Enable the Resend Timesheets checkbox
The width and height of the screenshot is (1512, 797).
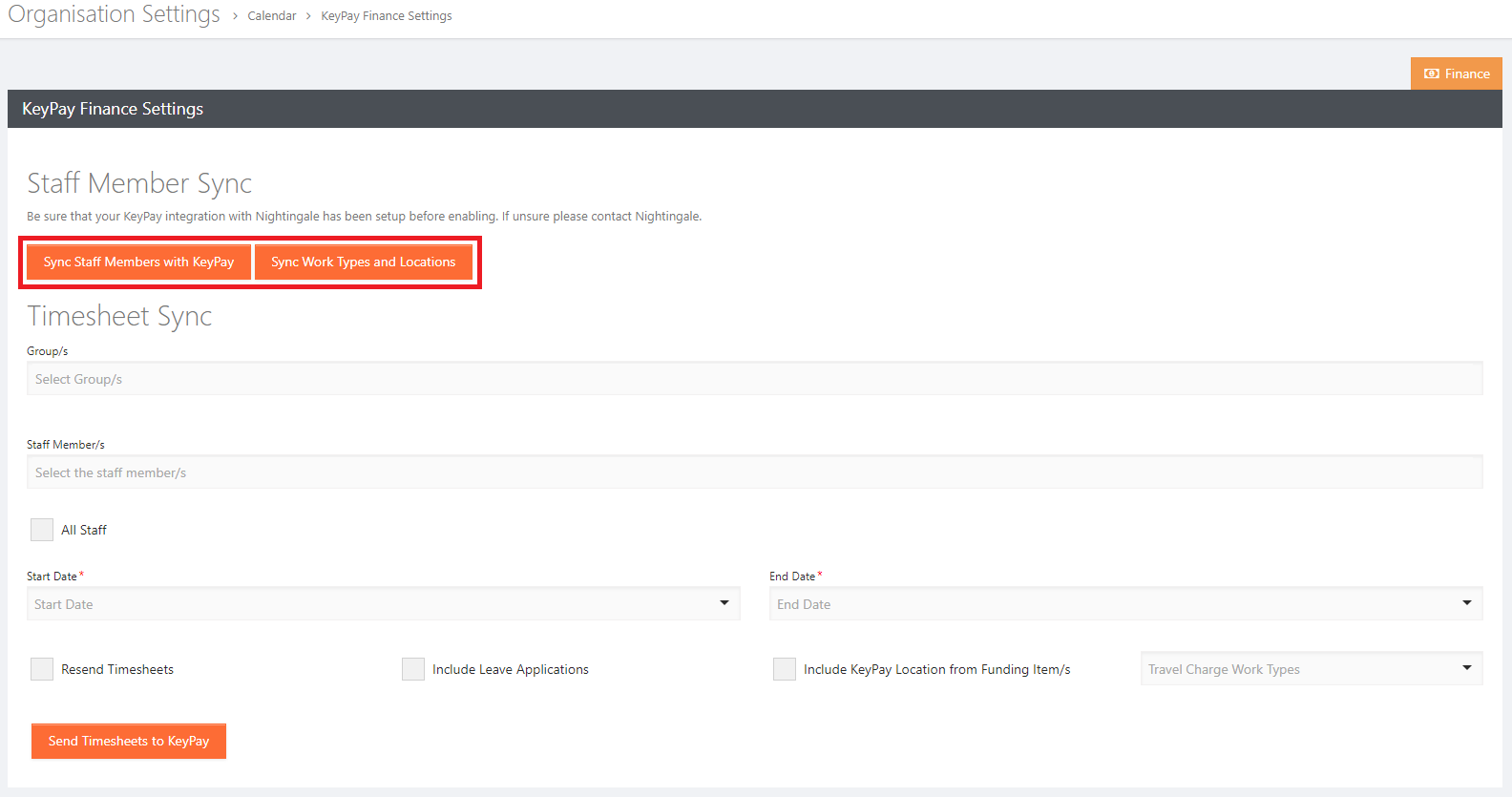(42, 669)
